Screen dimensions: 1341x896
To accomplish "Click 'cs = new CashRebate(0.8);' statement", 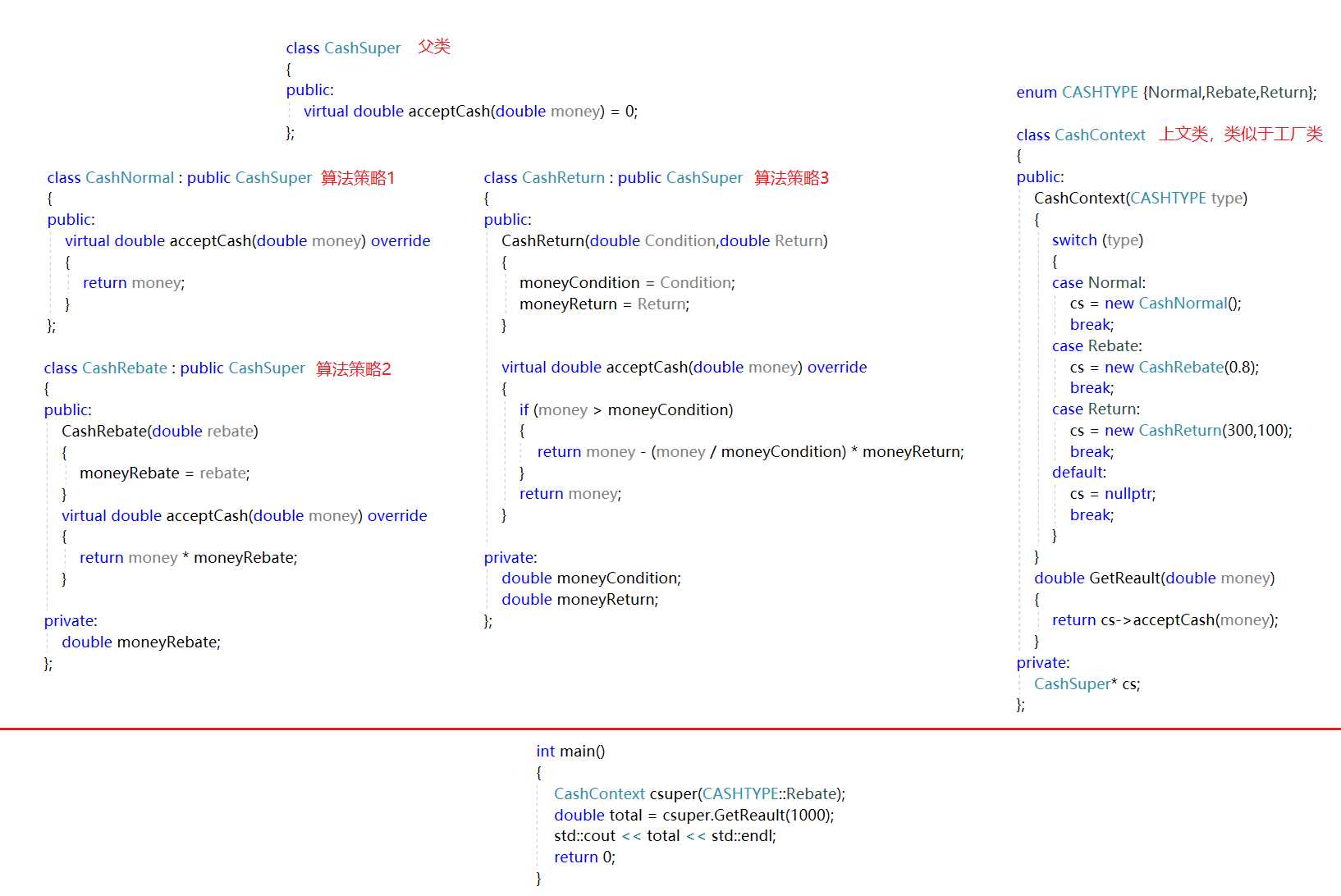I will 1165,367.
